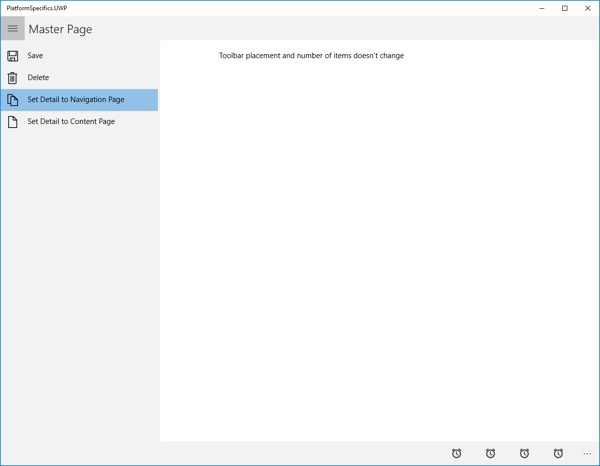Choose Set Detail to Content Page
600x466 pixels.
79,122
